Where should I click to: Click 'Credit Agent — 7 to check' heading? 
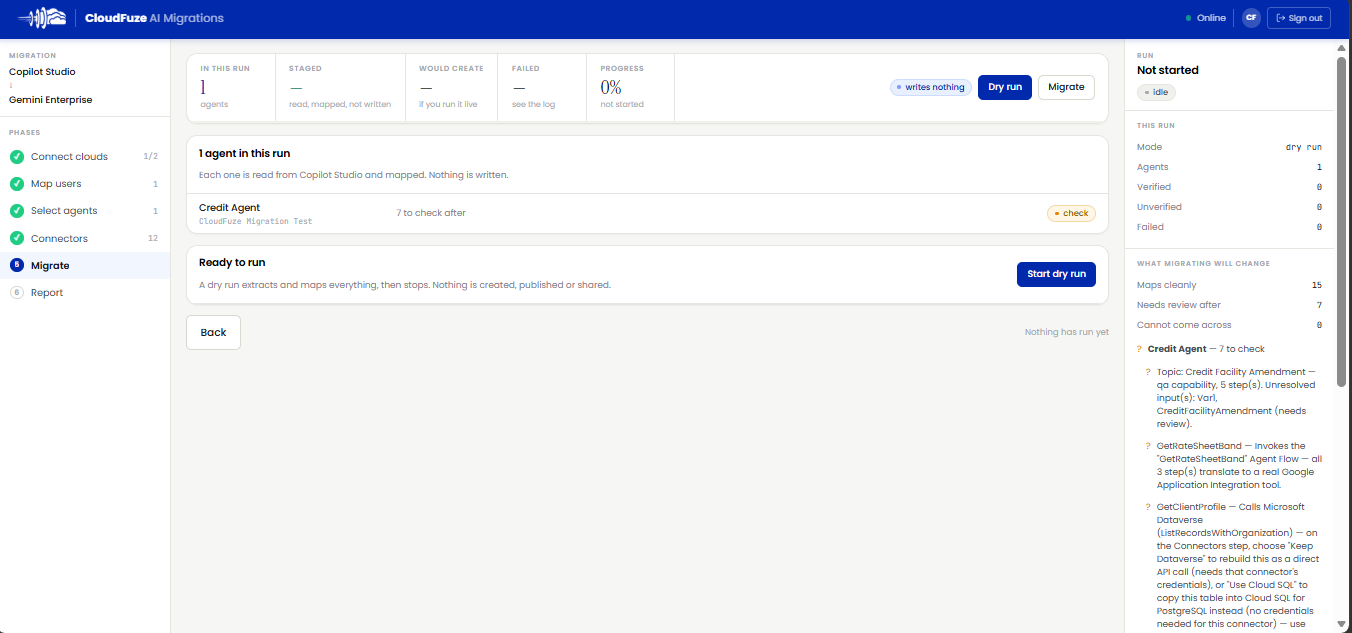point(1206,349)
